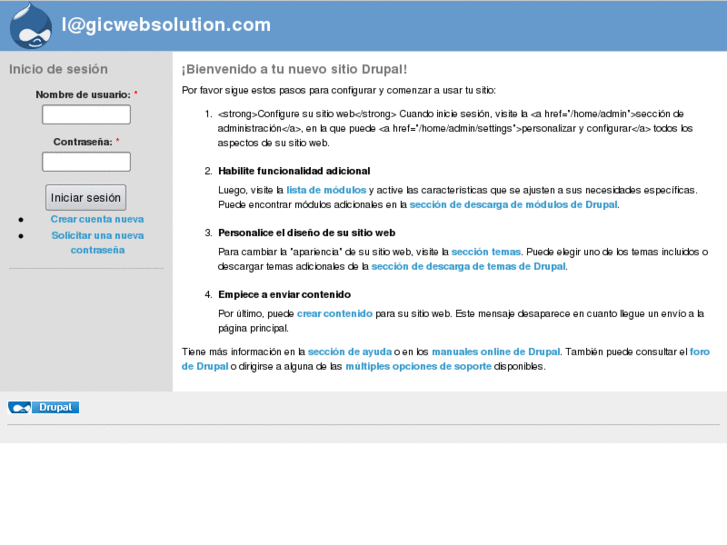Image resolution: width=727 pixels, height=545 pixels.
Task: Click the Nombre de usuario label
Action: click(83, 95)
